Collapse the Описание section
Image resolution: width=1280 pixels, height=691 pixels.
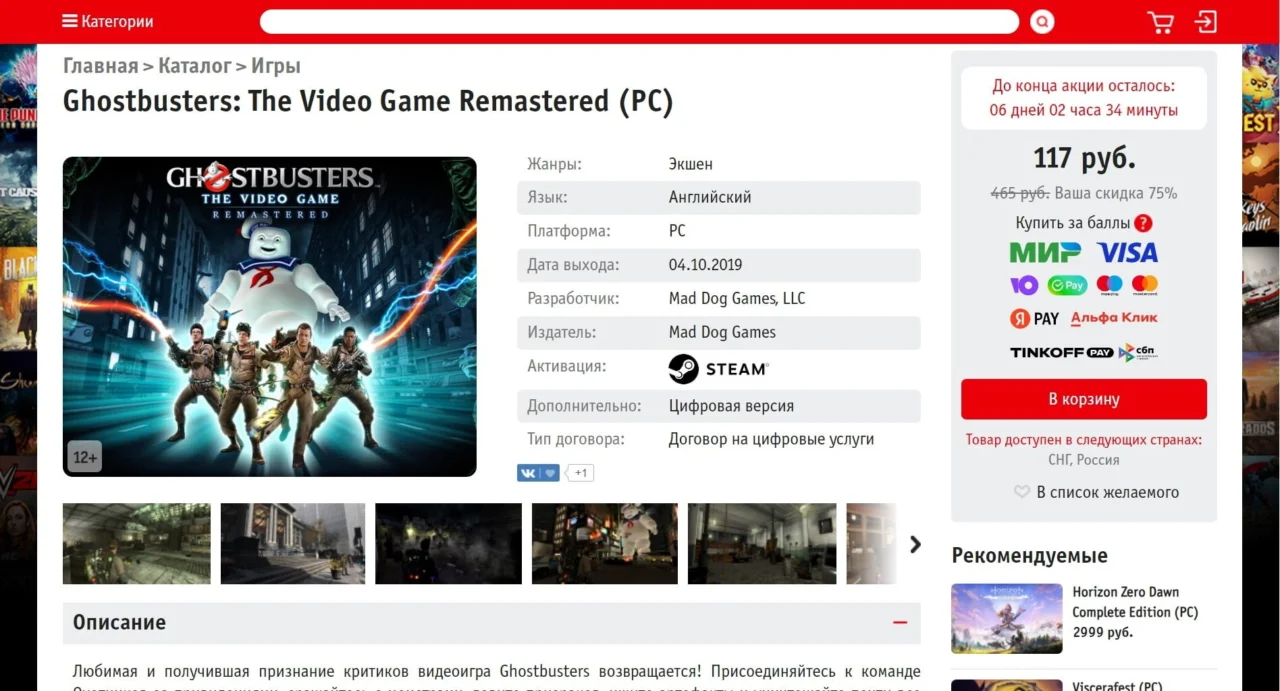point(900,622)
